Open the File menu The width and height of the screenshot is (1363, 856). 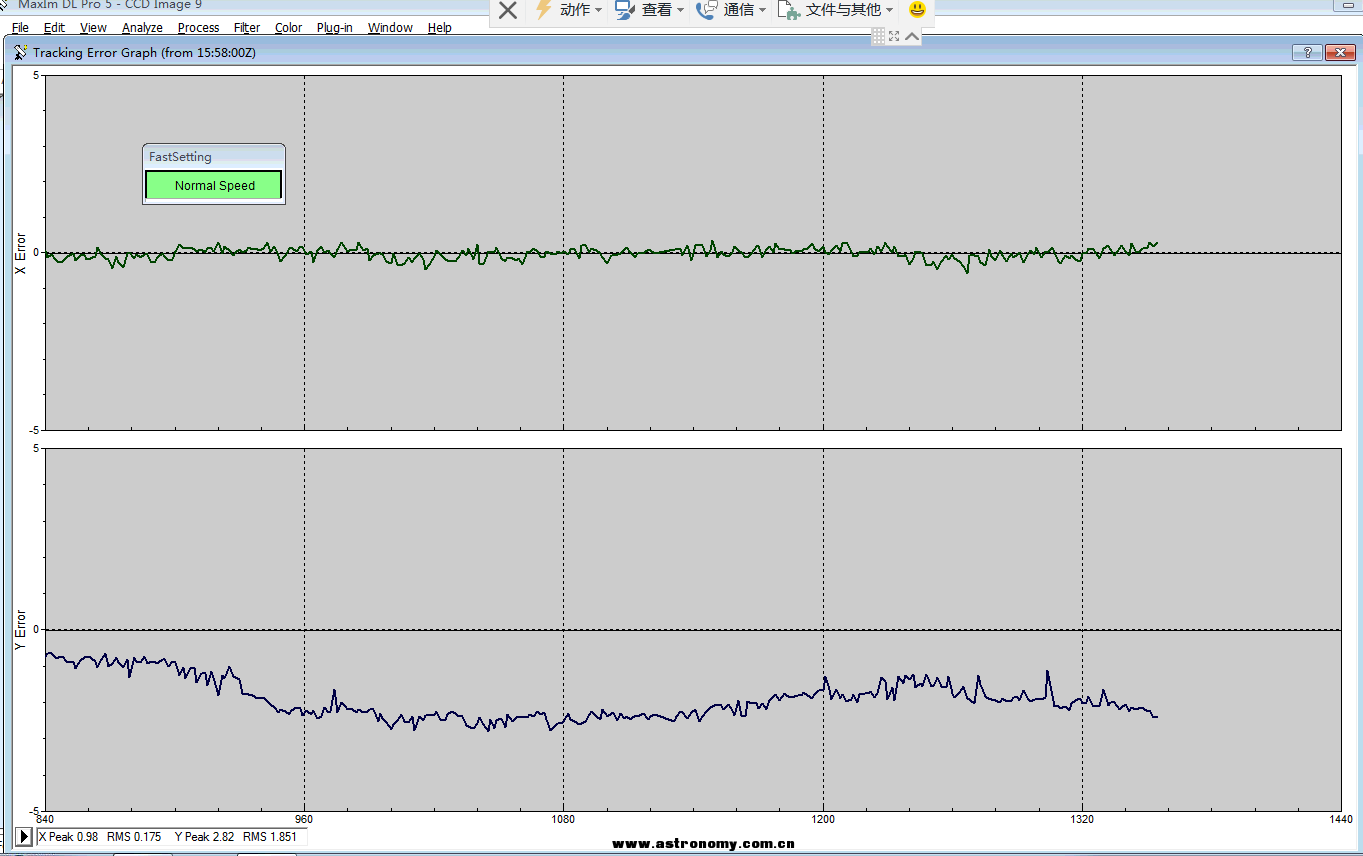20,28
